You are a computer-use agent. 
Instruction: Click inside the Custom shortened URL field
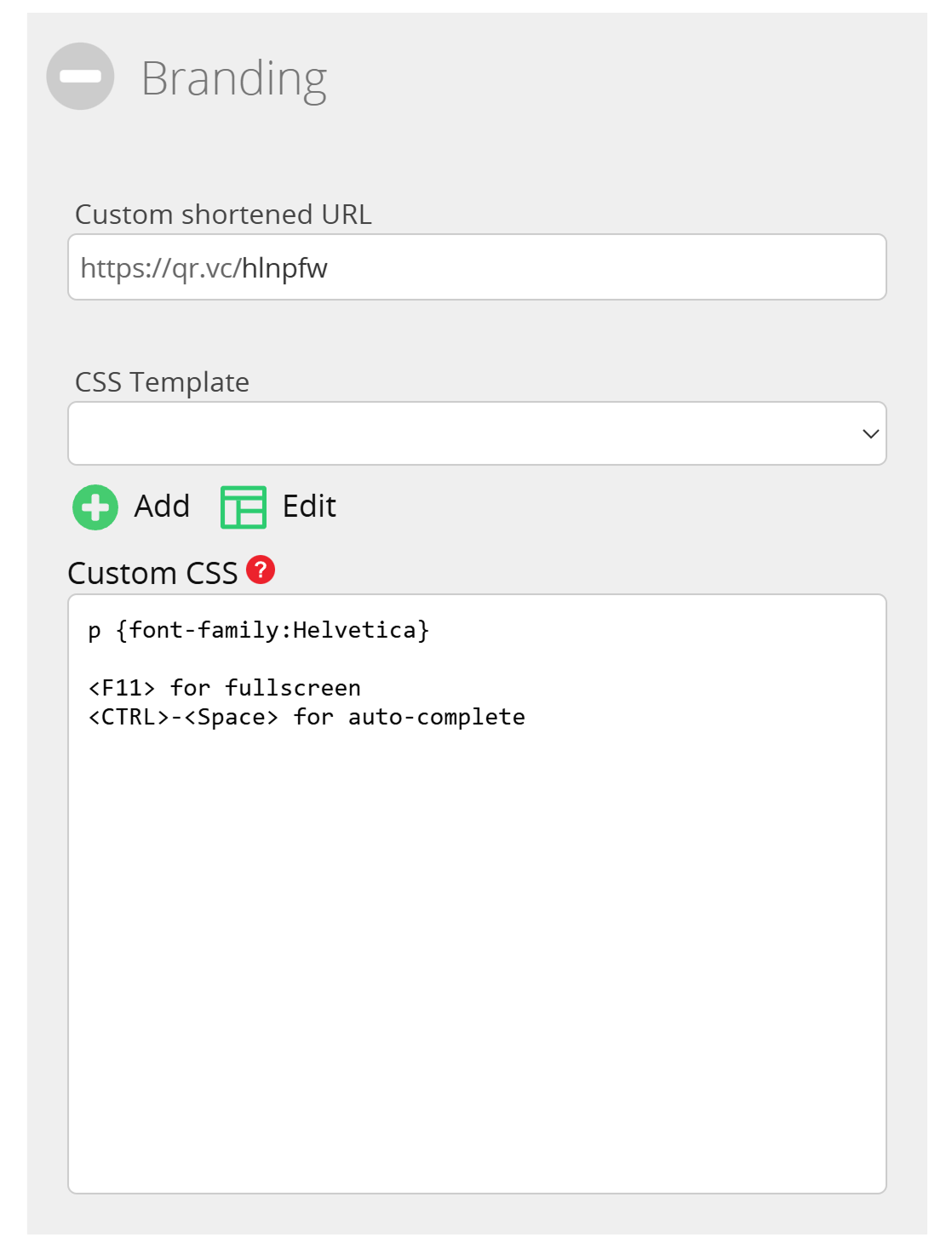click(477, 267)
